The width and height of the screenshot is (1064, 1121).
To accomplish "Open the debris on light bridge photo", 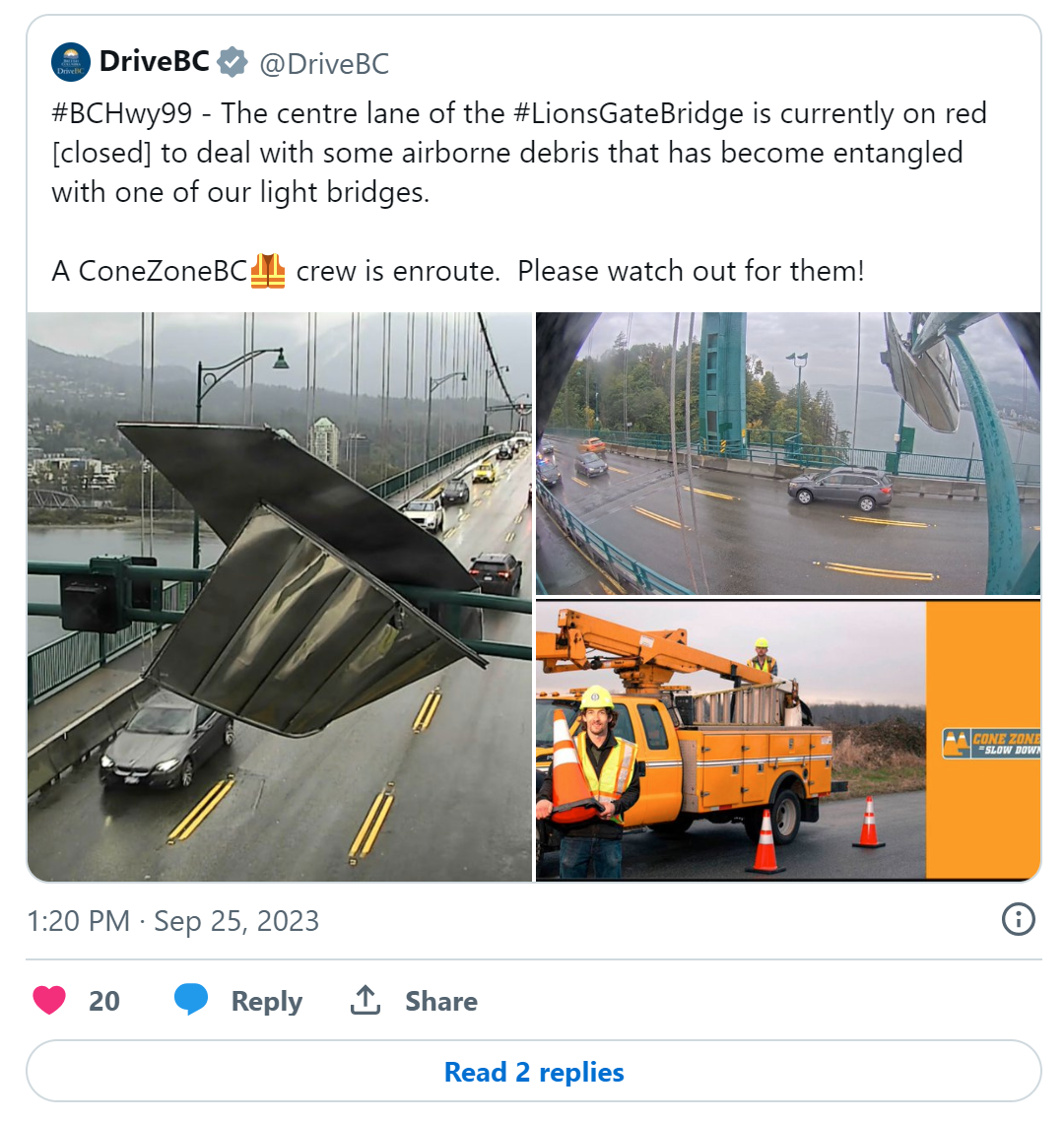I will tap(280, 597).
